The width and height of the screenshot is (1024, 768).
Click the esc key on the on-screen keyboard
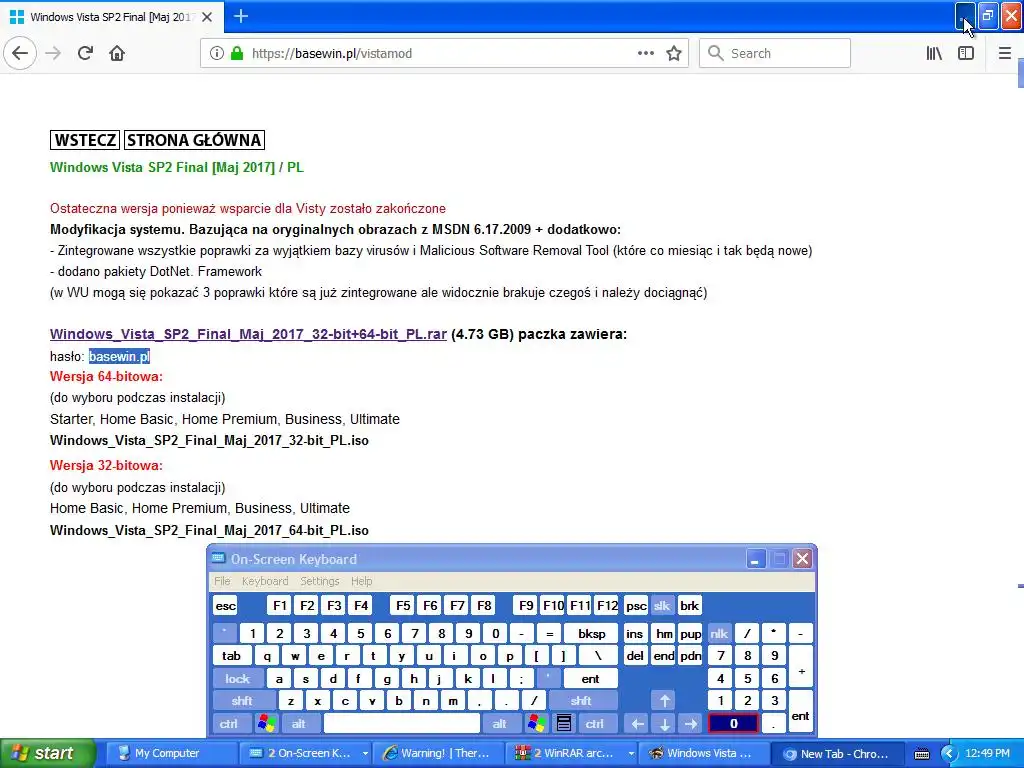point(225,606)
